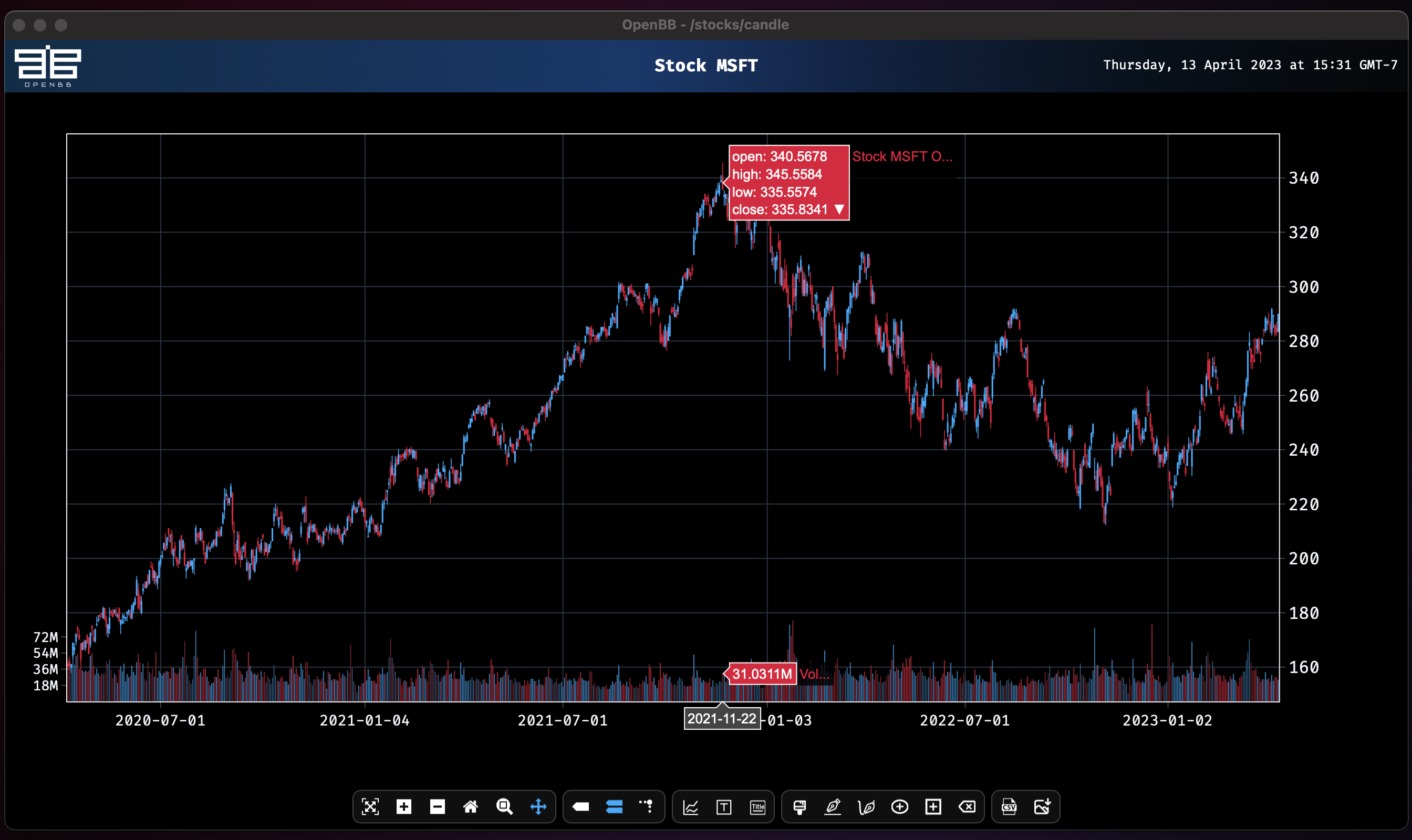
Task: Click the 2021-01-04 x-axis label
Action: click(365, 720)
